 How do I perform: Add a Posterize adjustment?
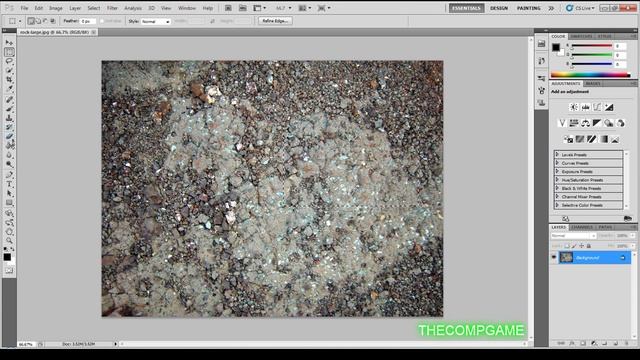(580, 139)
